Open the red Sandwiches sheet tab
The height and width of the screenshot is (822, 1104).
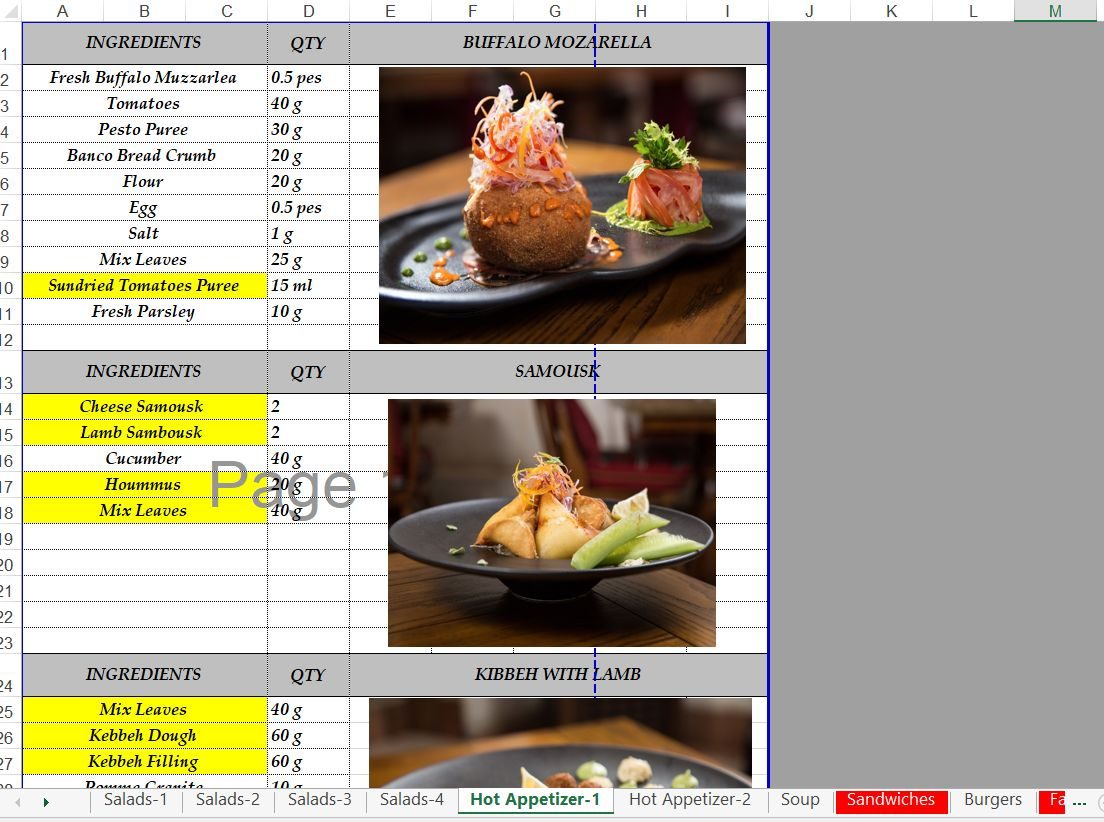point(891,800)
